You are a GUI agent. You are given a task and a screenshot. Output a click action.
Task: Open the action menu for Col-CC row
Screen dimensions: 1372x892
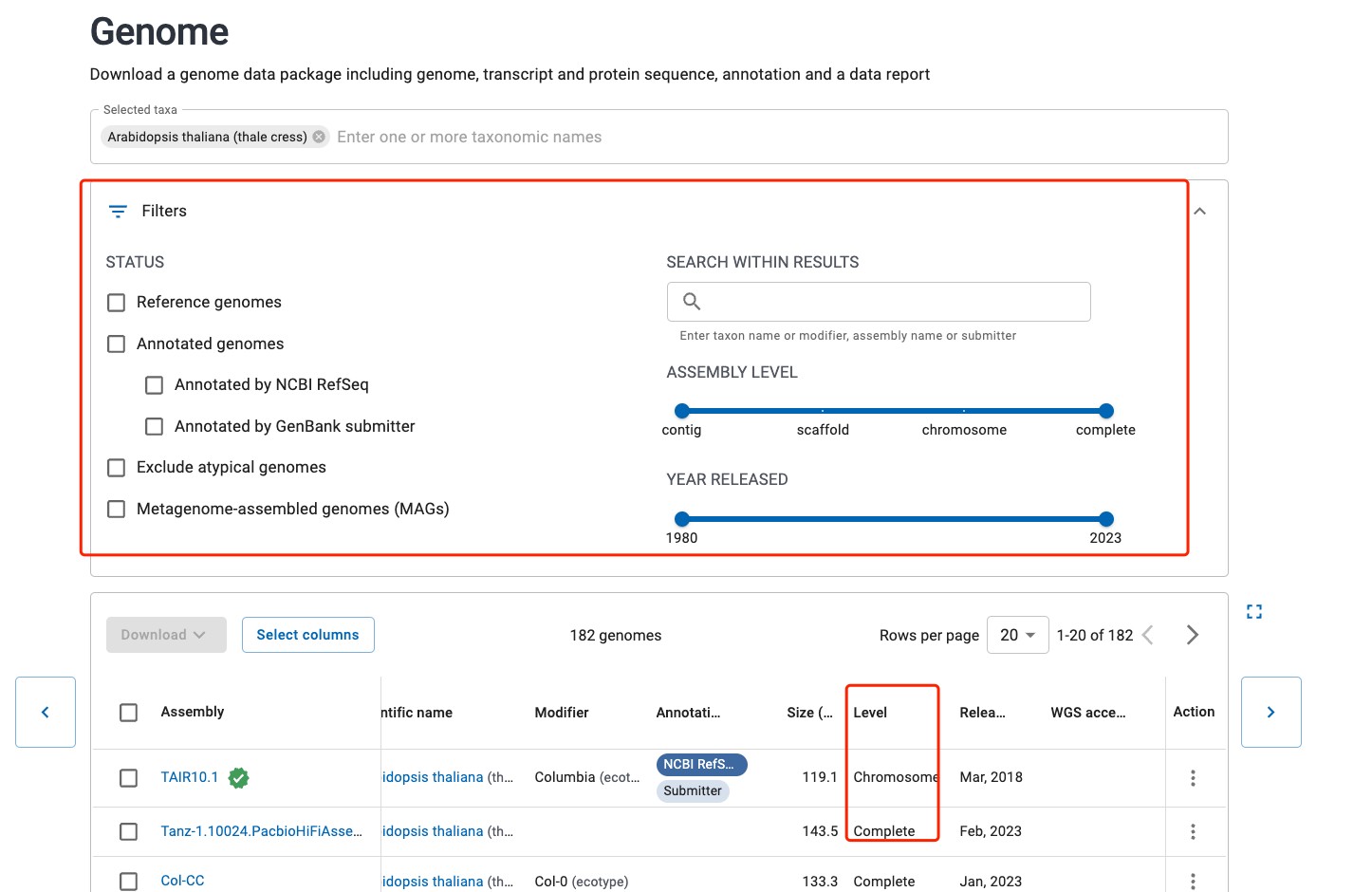tap(1193, 881)
